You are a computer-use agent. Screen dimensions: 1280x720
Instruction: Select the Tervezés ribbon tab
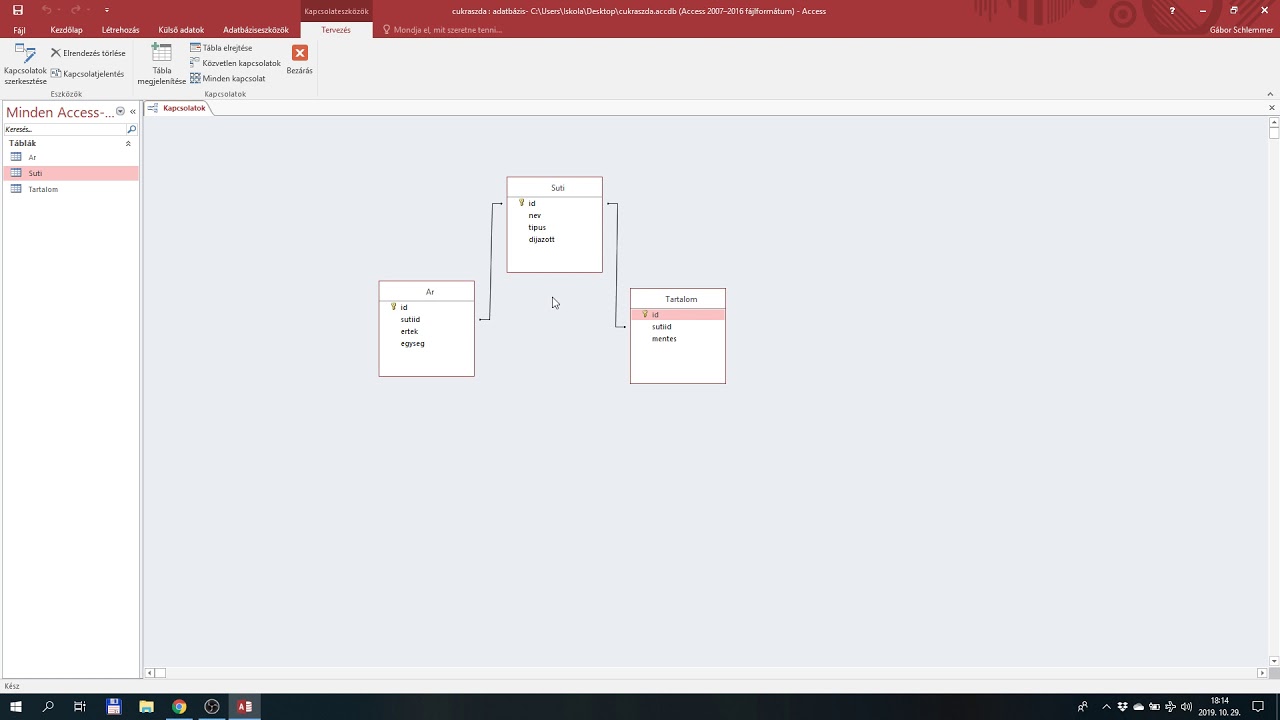pyautogui.click(x=336, y=30)
